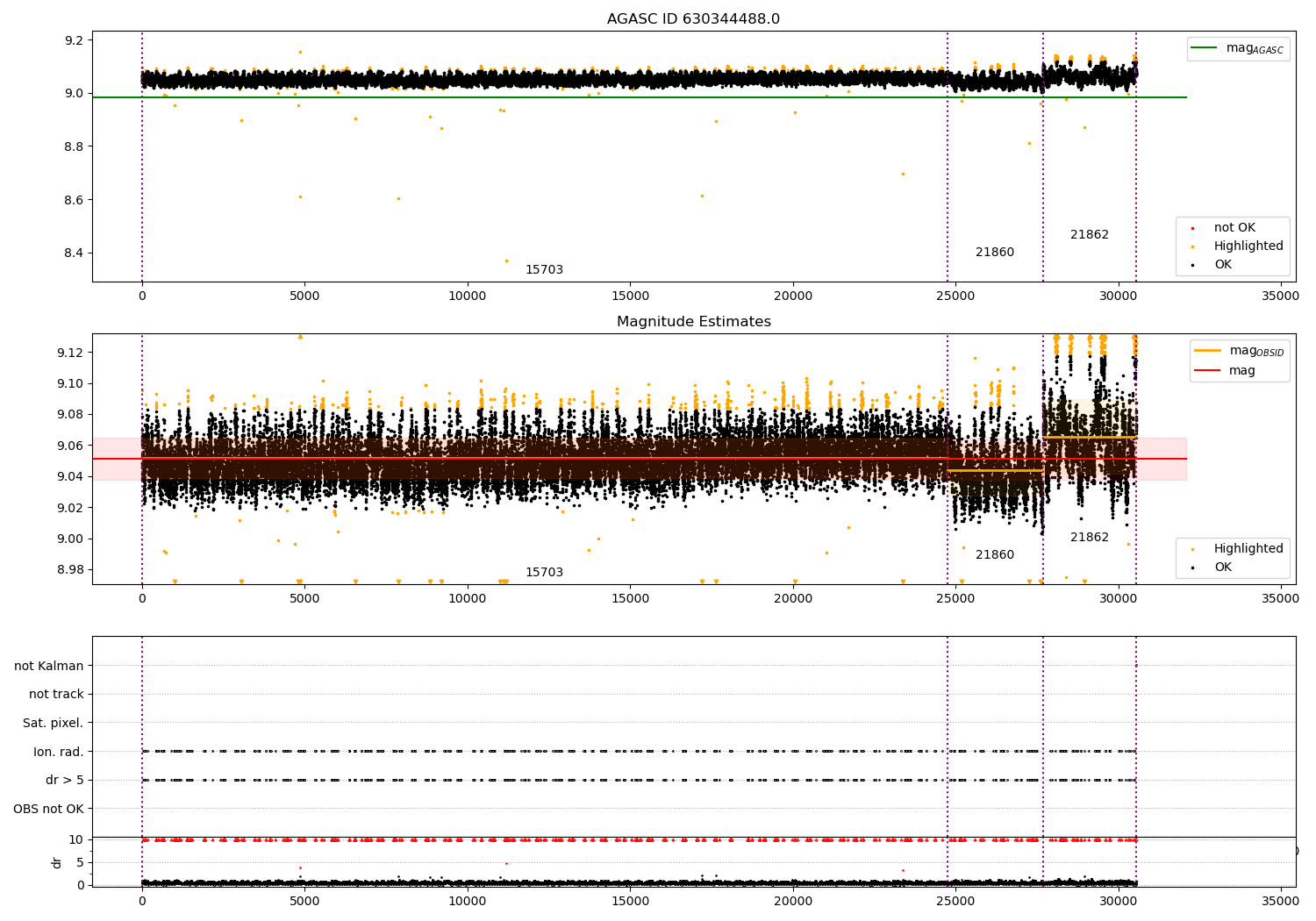1316x921 pixels.
Task: Click 'OK' in the Magnitude Estimates legend
Action: (1223, 568)
